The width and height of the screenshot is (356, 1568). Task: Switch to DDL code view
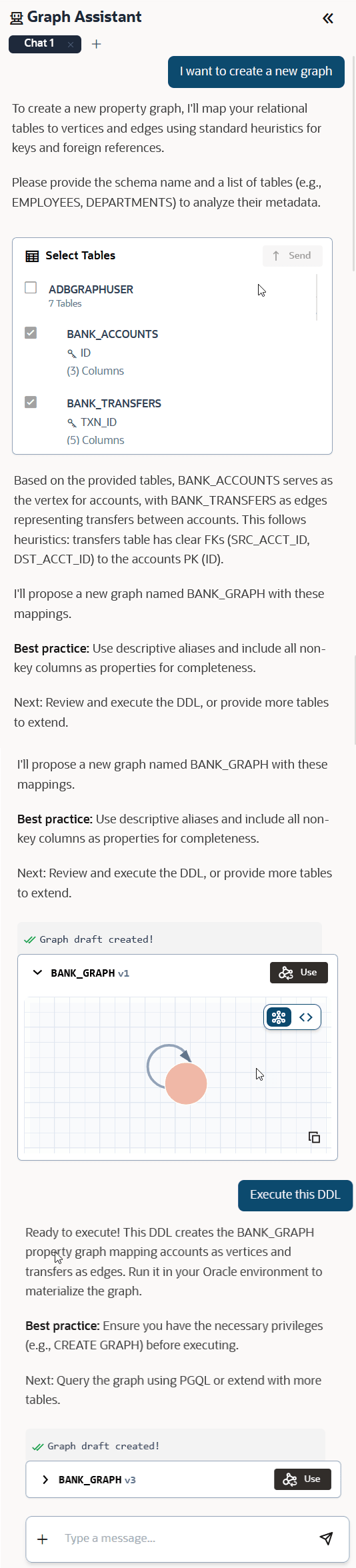click(306, 1017)
